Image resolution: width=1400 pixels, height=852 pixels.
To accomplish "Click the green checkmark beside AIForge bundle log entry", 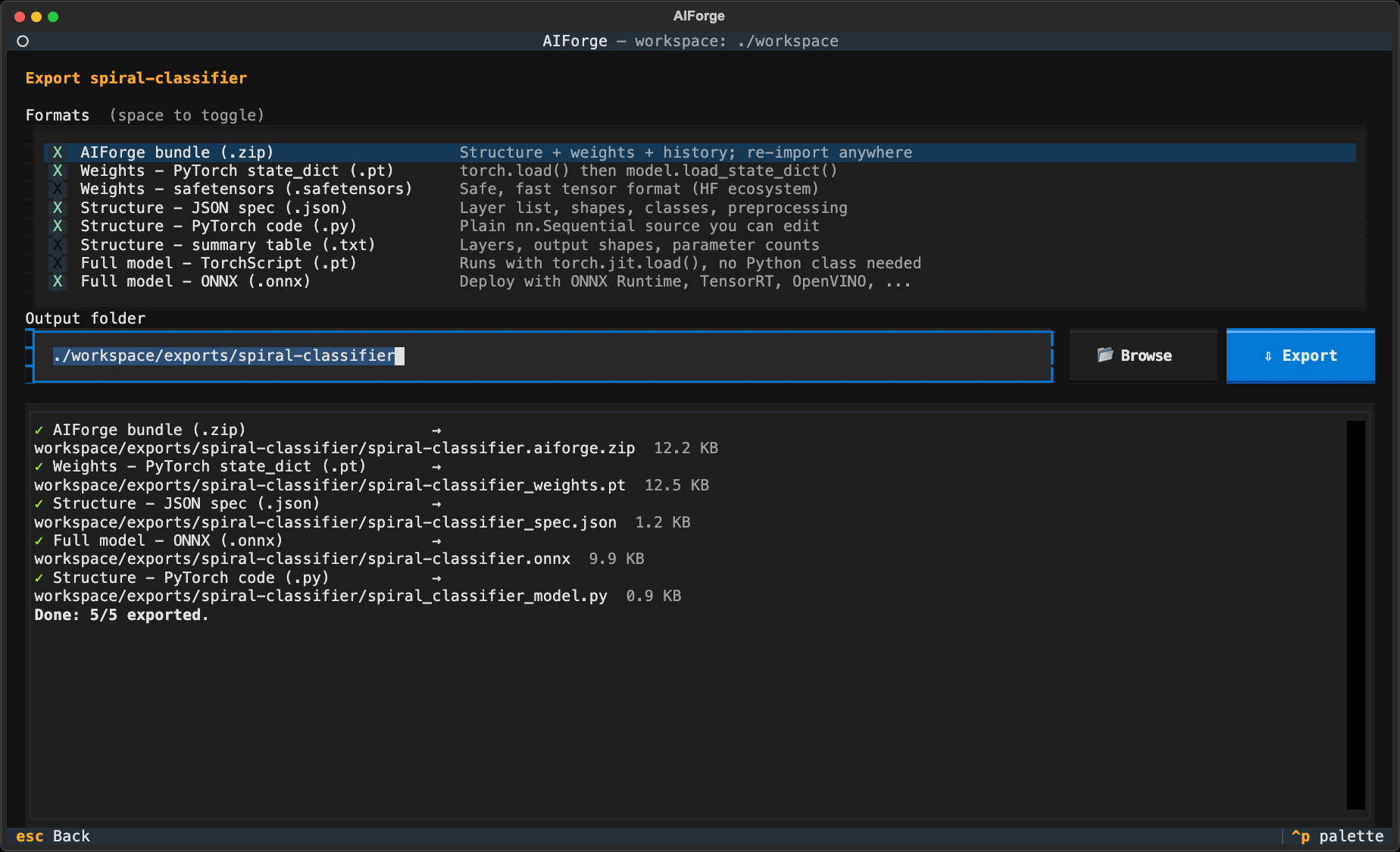I will coord(39,430).
